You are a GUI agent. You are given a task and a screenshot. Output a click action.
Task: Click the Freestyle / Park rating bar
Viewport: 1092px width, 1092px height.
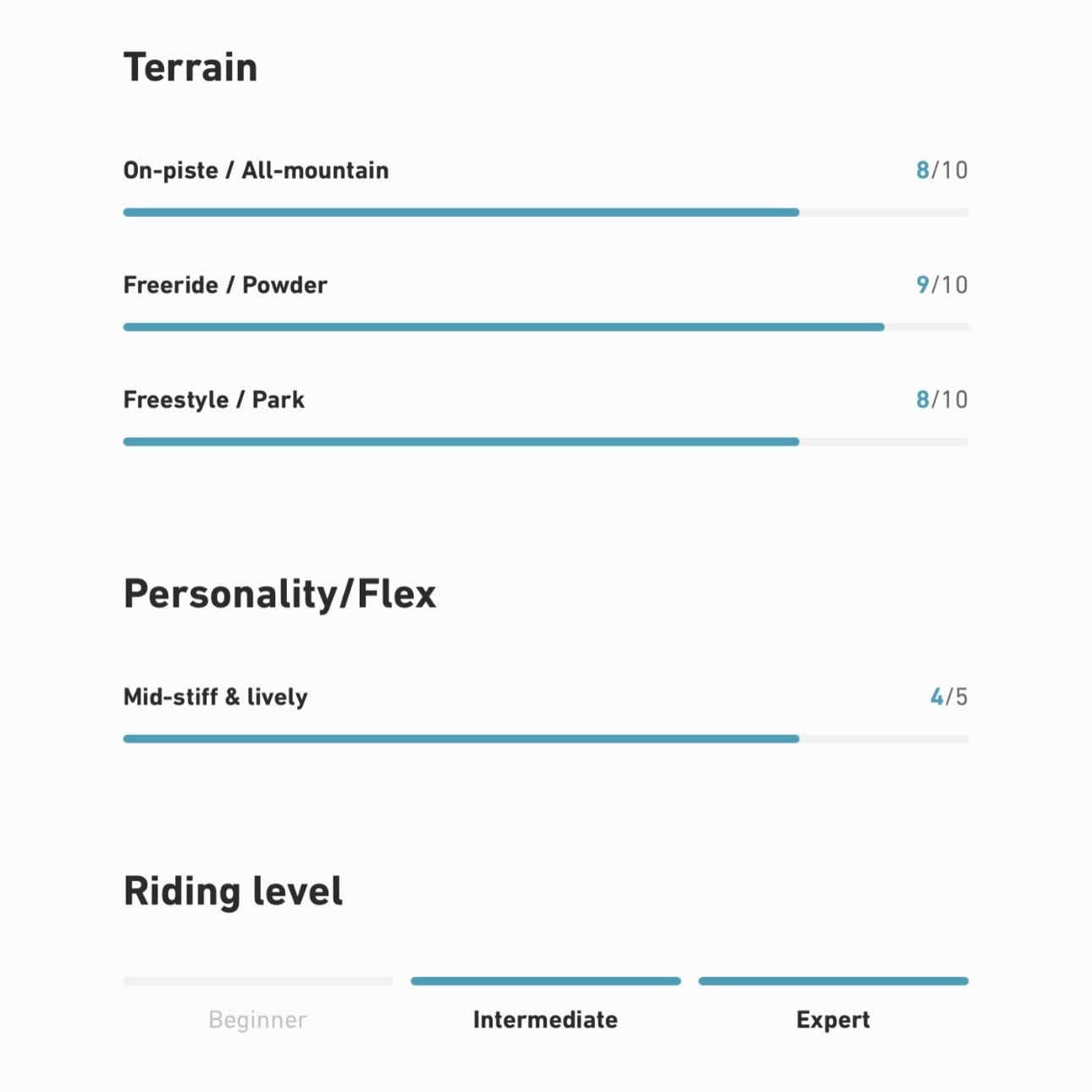pyautogui.click(x=545, y=442)
